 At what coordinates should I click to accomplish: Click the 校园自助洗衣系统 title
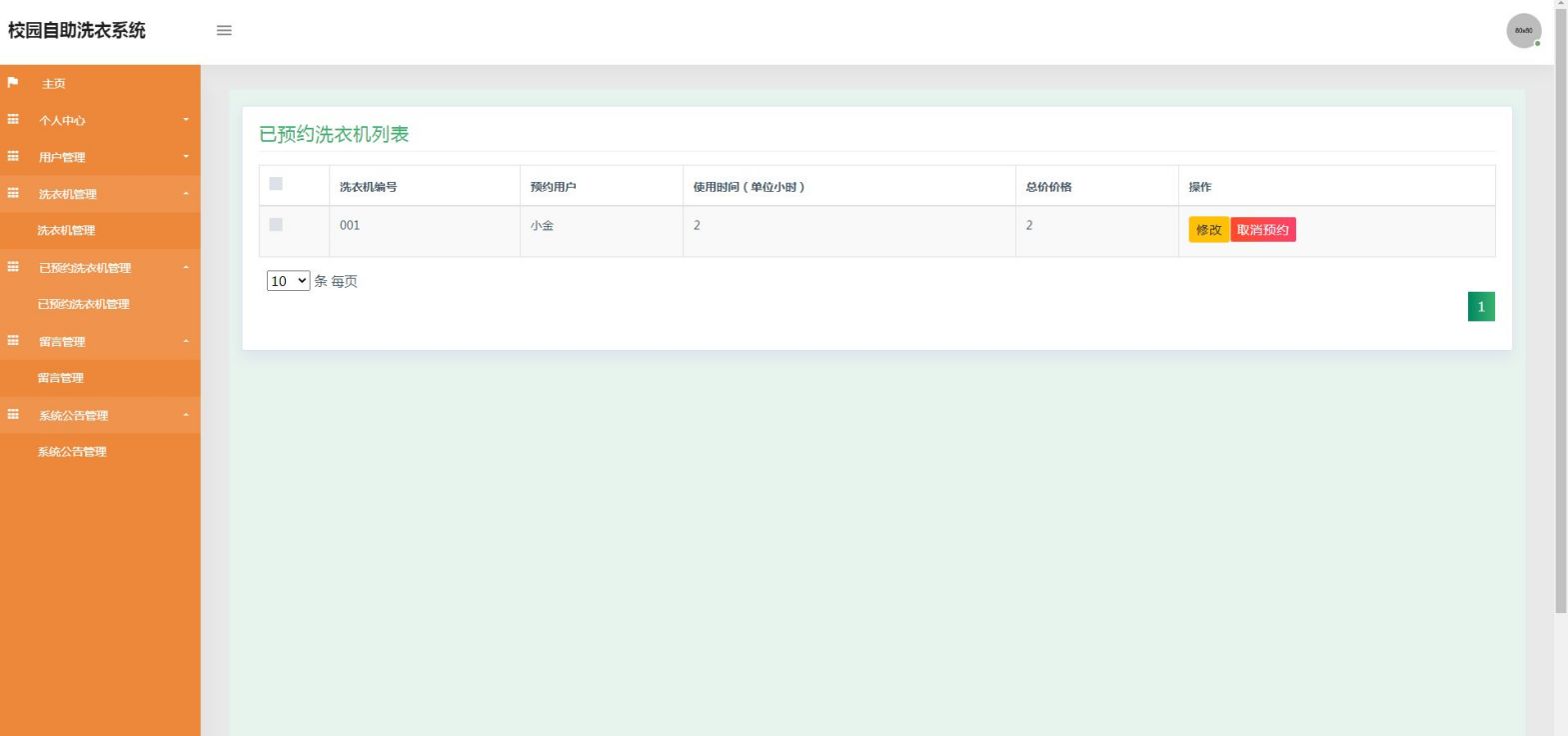(77, 31)
